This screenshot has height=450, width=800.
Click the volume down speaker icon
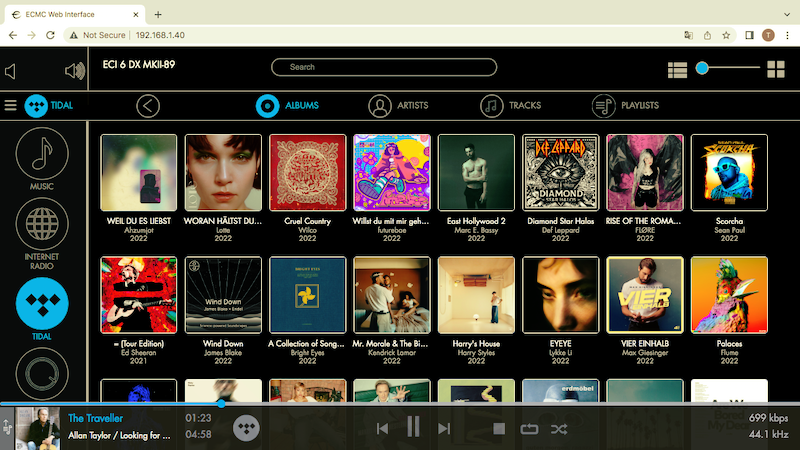point(10,71)
